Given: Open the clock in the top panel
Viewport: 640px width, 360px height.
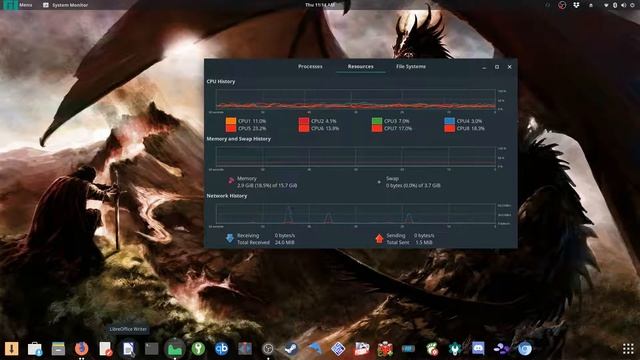Looking at the screenshot, I should tap(320, 5).
